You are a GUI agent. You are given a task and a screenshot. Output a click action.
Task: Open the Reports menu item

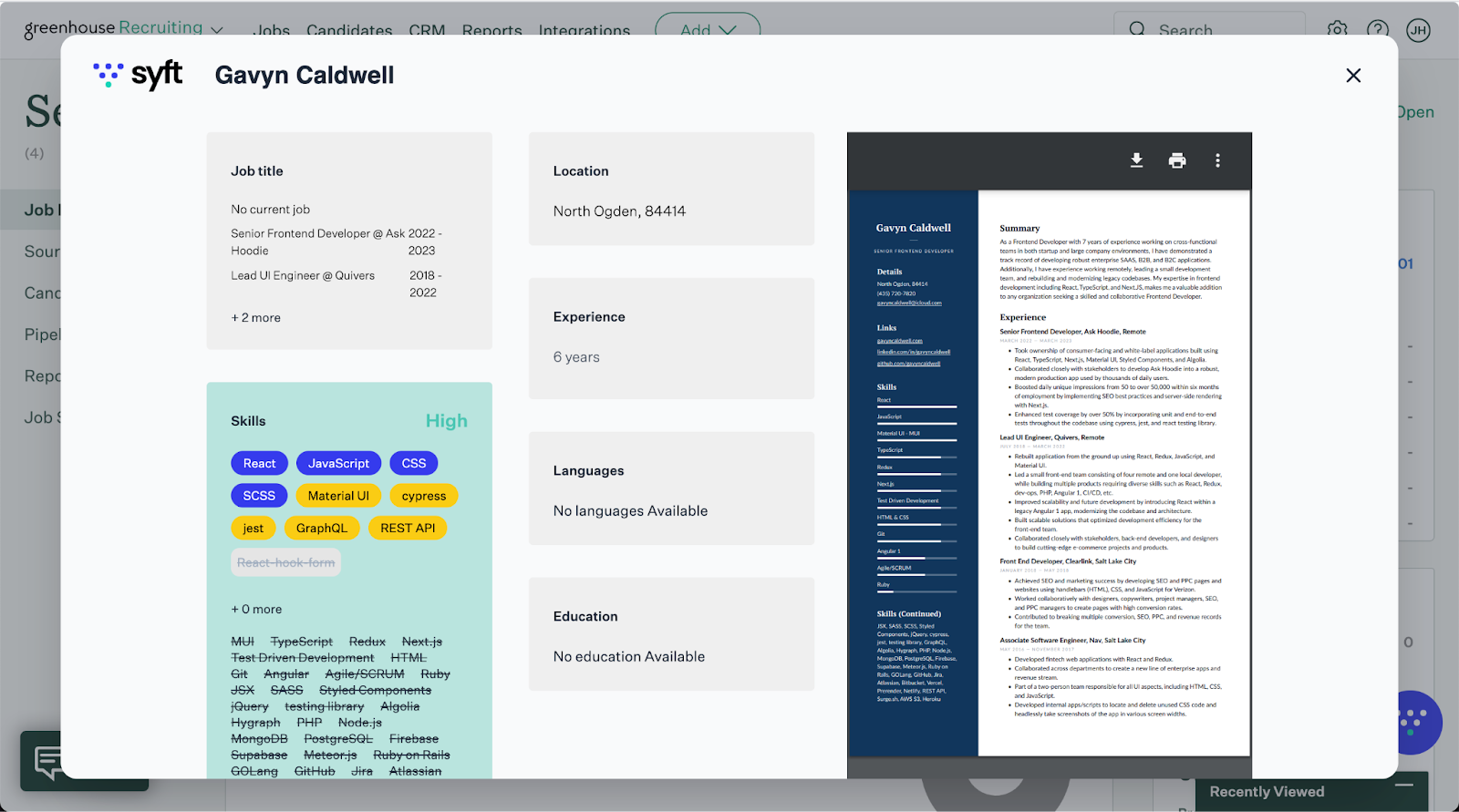click(492, 30)
